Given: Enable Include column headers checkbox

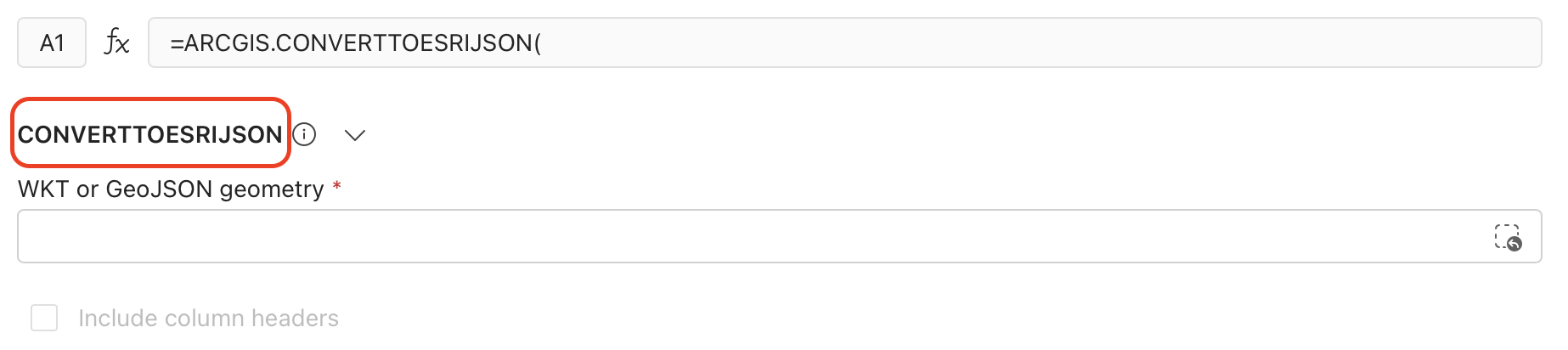Looking at the screenshot, I should click(x=44, y=318).
